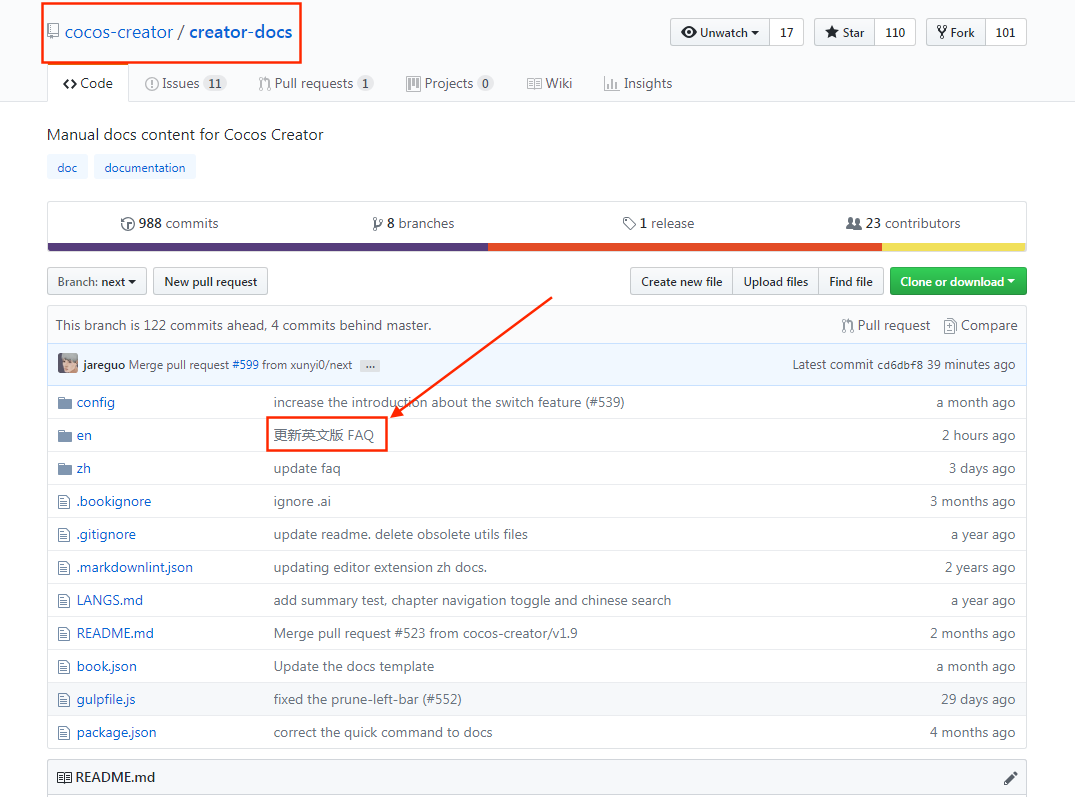
Task: Click Find file button
Action: (x=851, y=282)
